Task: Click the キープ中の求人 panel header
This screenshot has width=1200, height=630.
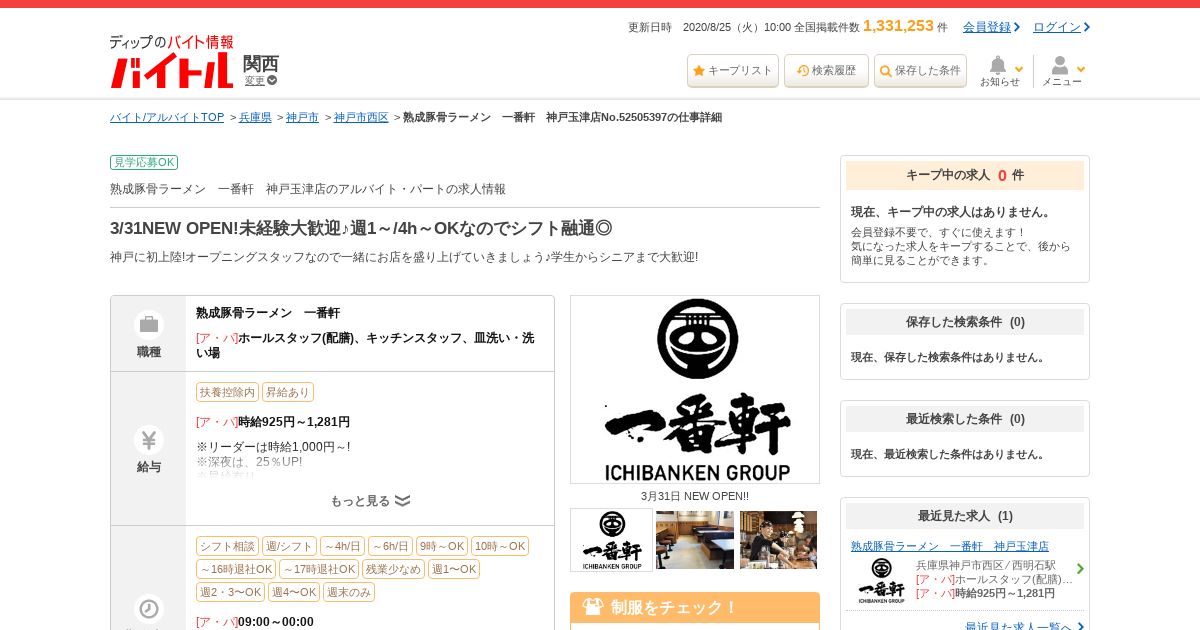Action: [965, 175]
